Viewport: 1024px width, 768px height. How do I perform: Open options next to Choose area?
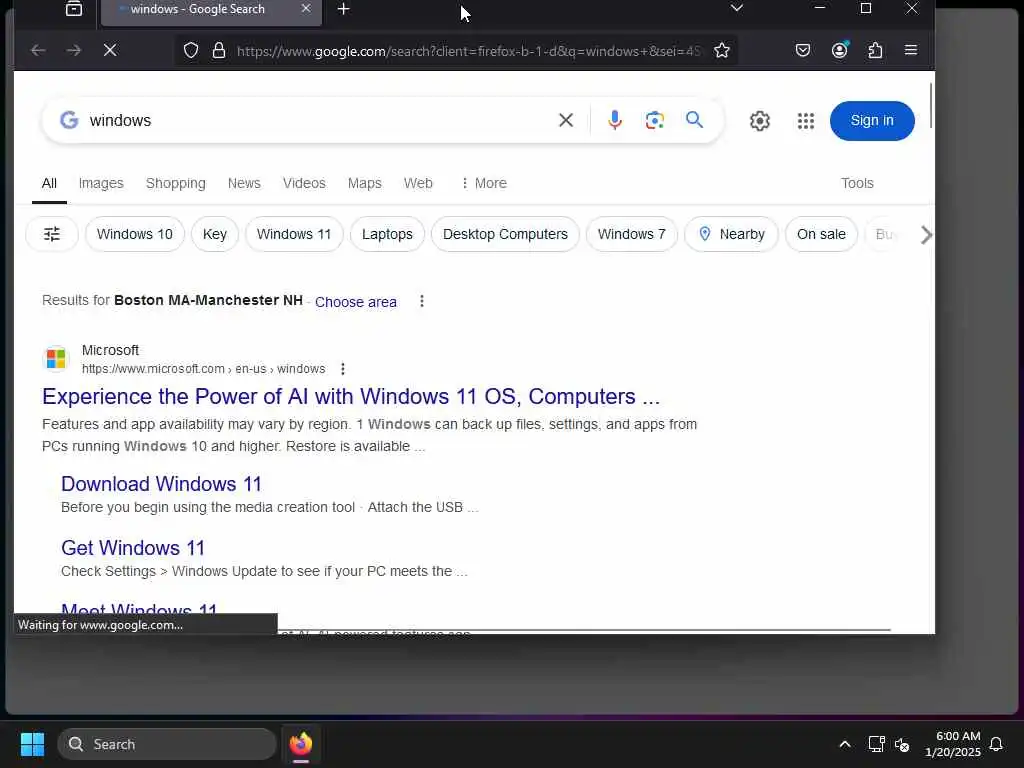[422, 301]
